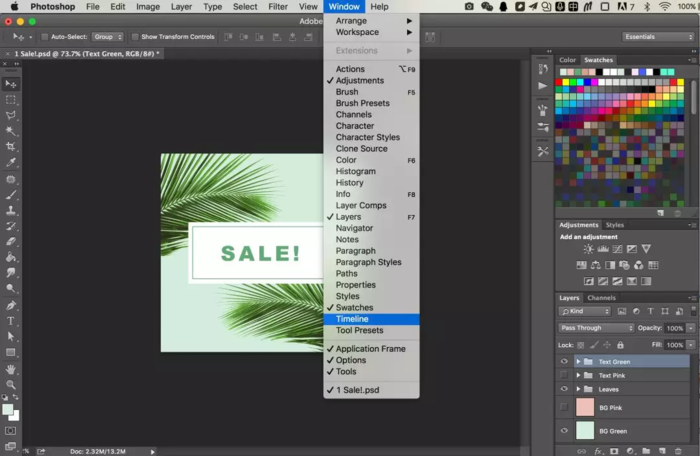
Task: Show the BG Pink layer
Action: tap(564, 407)
